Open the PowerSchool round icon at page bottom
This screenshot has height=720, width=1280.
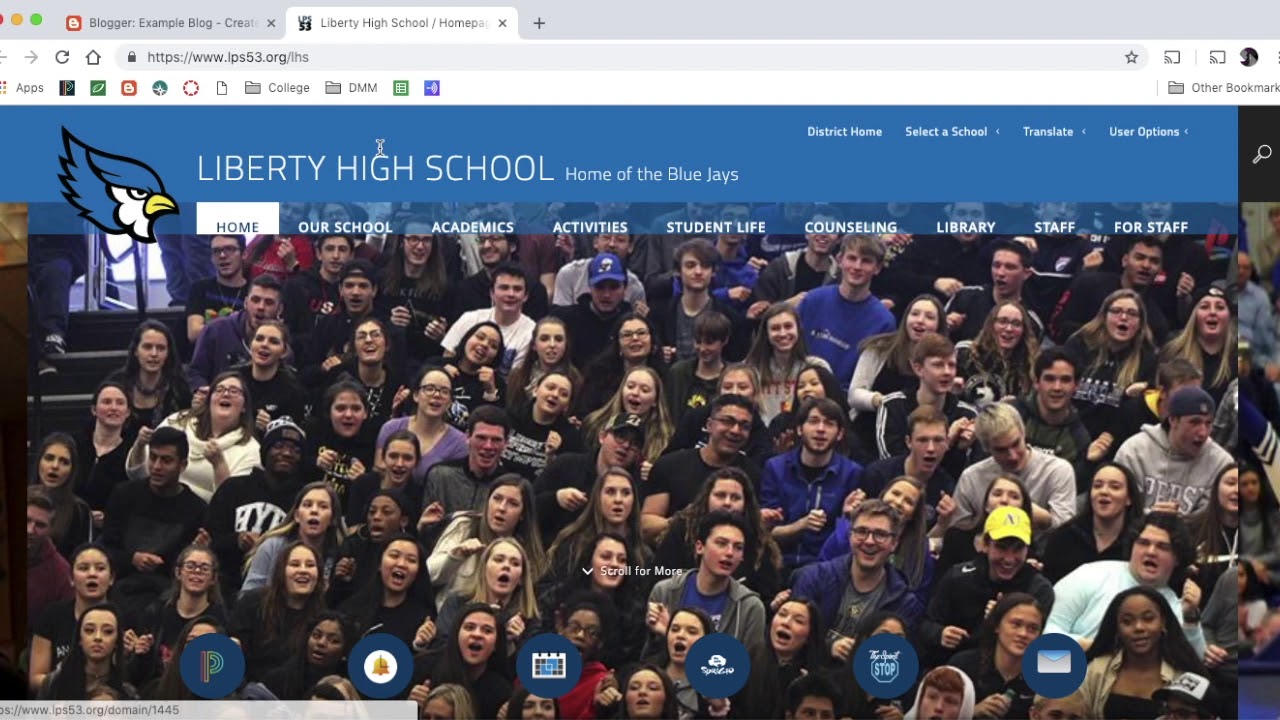[212, 665]
